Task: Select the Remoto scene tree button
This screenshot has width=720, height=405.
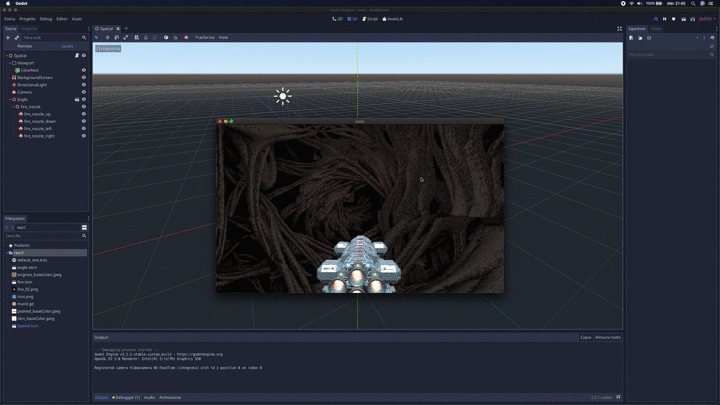Action: [x=25, y=46]
